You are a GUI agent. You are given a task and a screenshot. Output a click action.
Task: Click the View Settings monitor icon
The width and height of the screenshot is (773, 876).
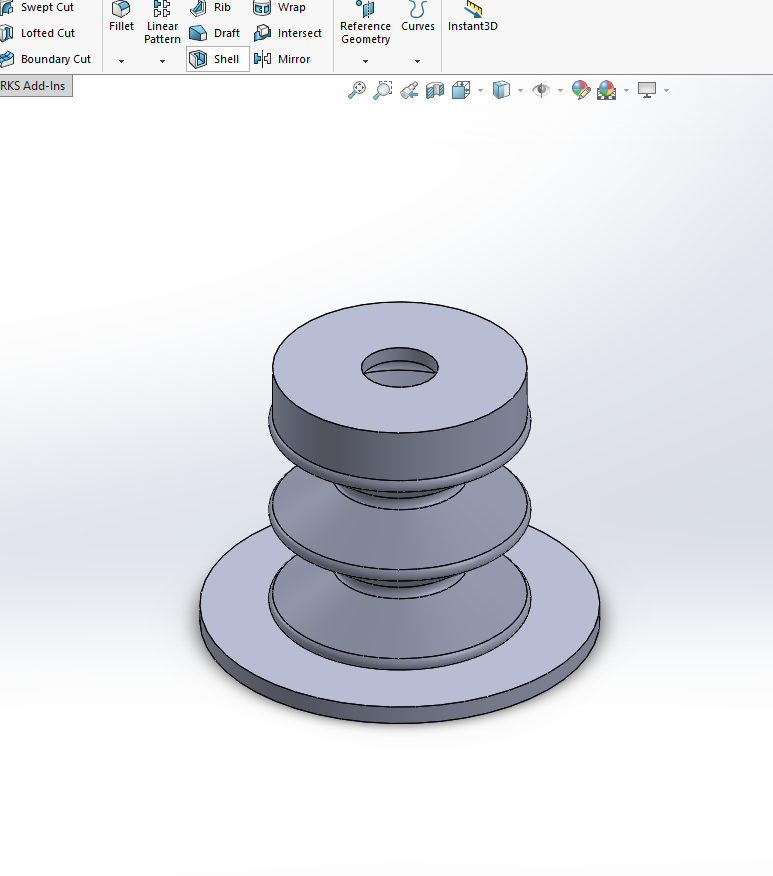647,90
